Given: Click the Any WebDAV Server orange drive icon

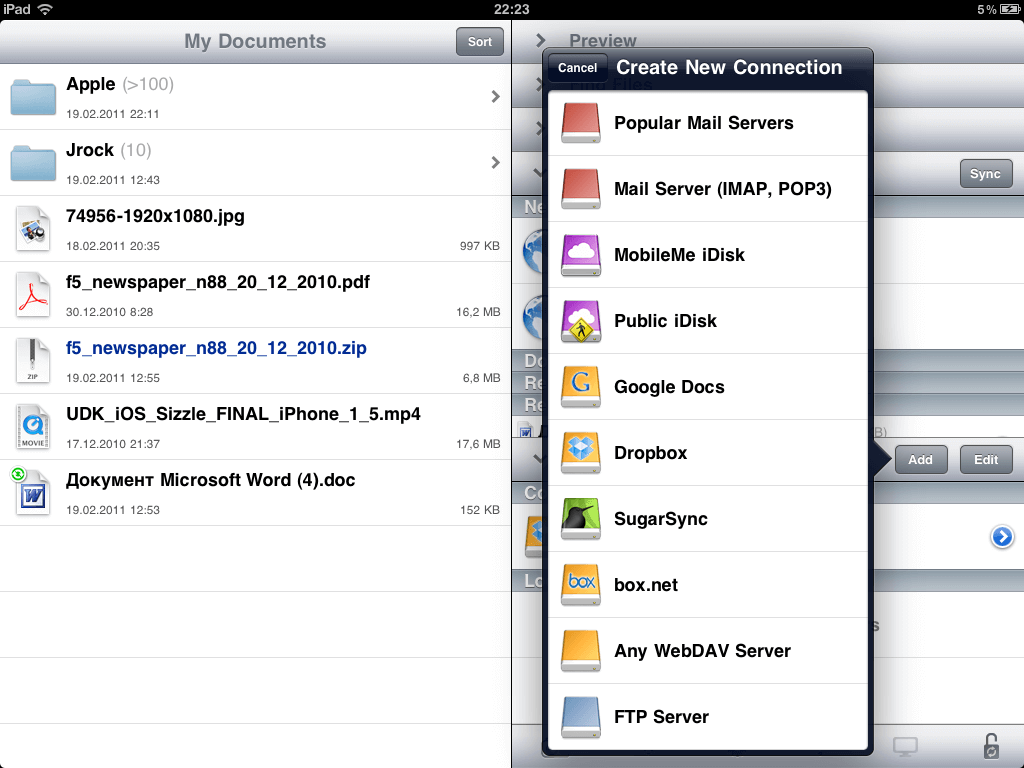Looking at the screenshot, I should click(581, 650).
